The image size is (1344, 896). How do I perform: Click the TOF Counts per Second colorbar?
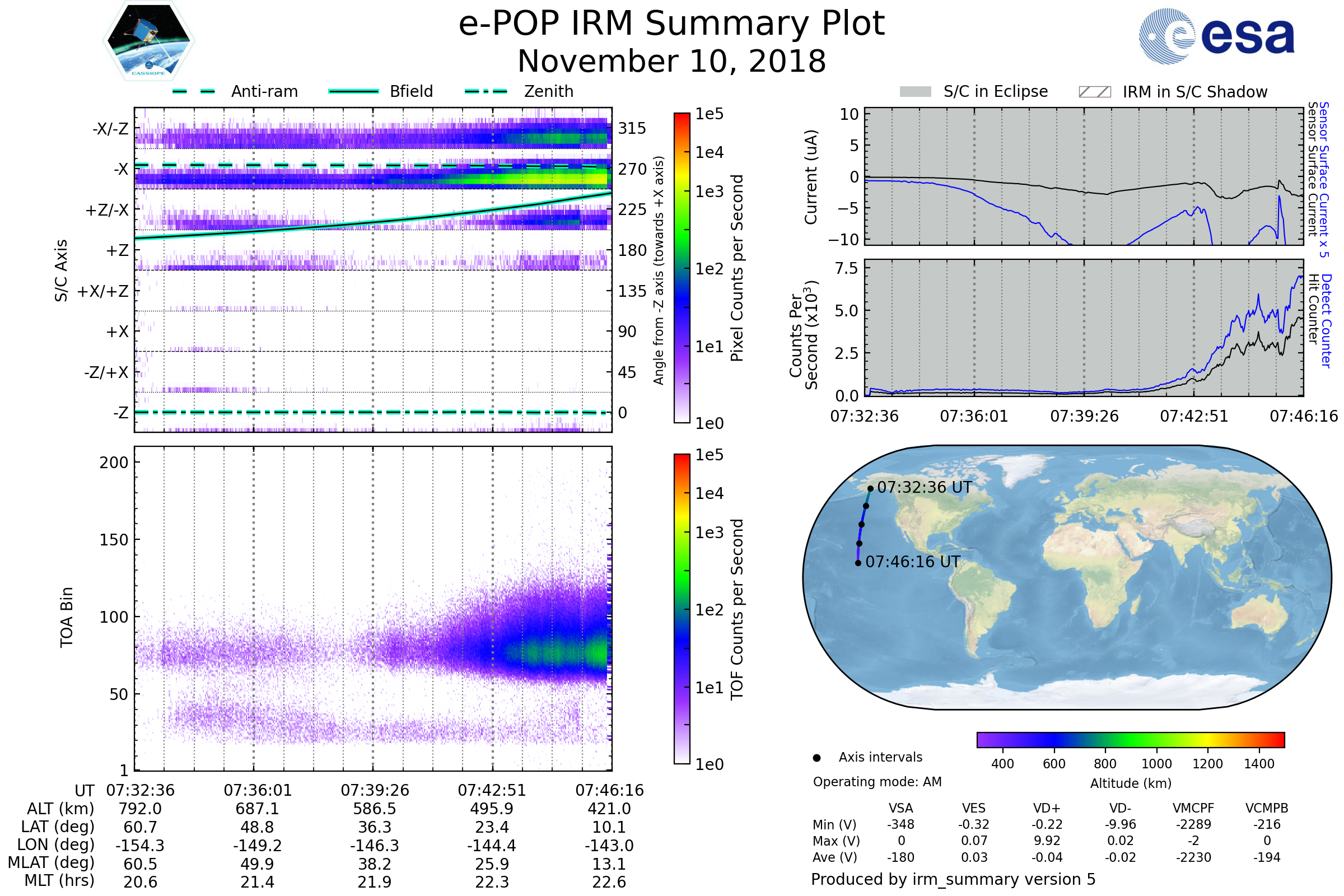click(682, 609)
